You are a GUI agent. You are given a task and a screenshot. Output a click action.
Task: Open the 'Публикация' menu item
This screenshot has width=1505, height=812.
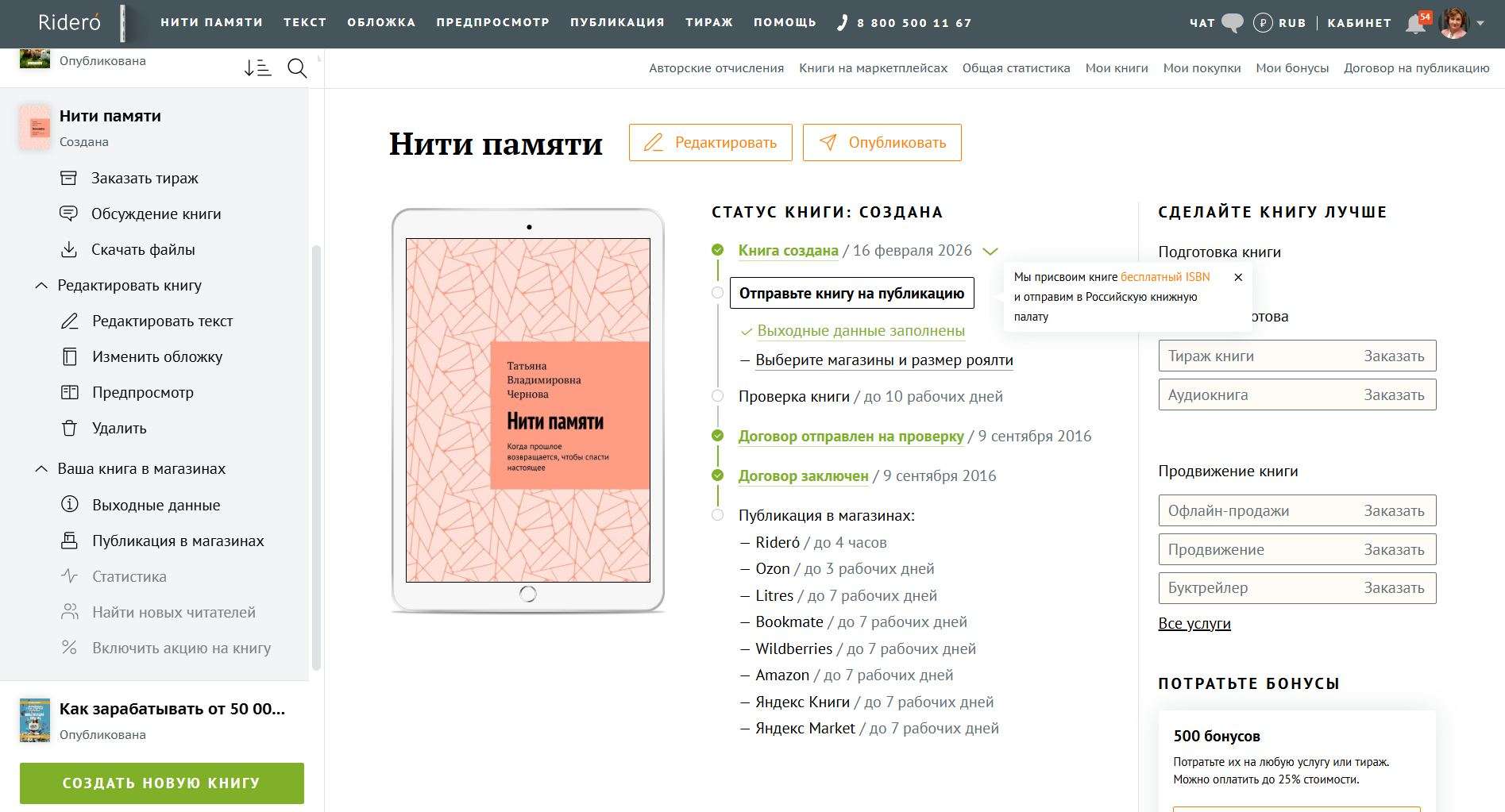617,22
